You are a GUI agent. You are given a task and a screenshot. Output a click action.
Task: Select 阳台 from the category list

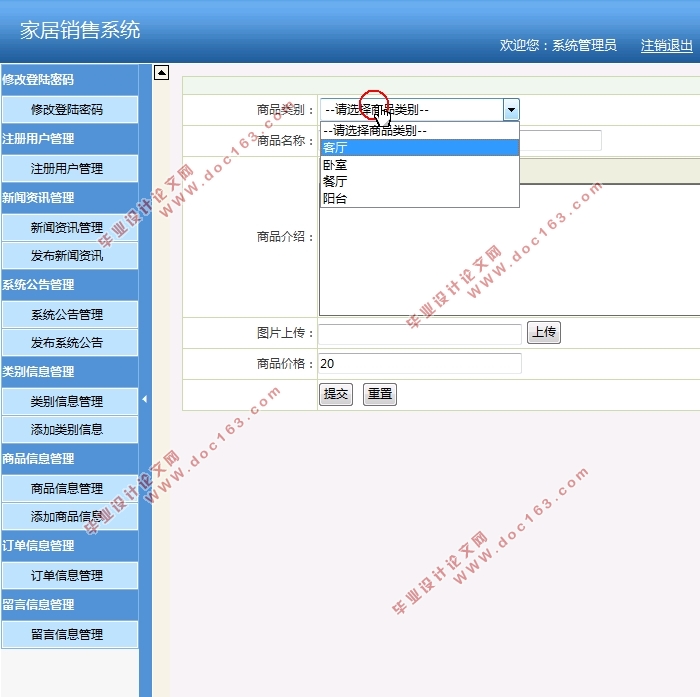pos(420,198)
